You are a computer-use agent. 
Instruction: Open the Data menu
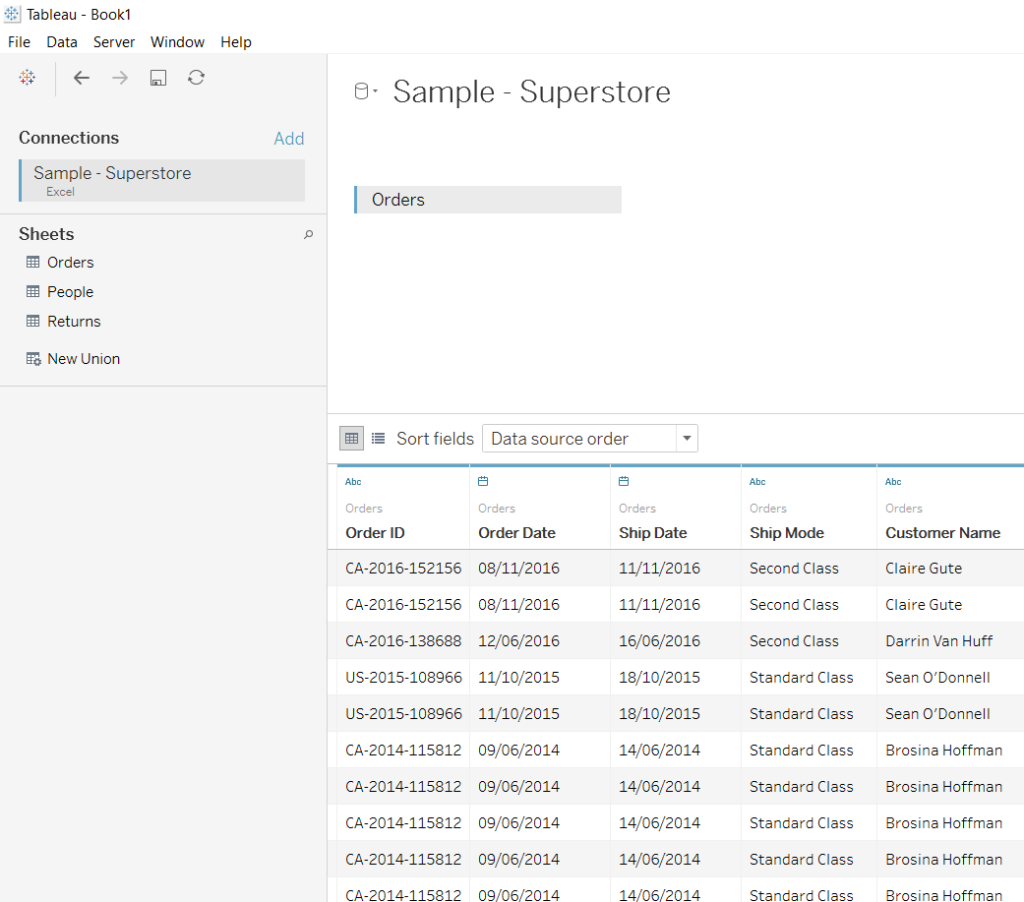pos(62,42)
